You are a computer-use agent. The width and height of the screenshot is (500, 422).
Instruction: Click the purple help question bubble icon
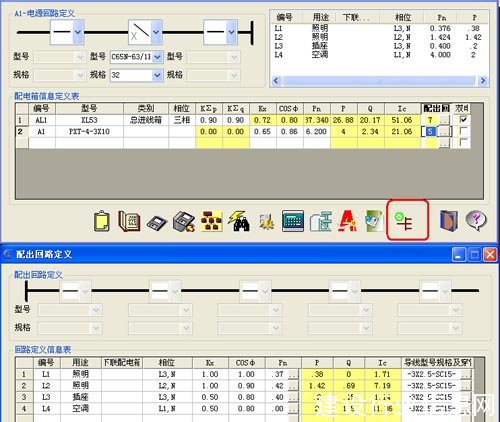pos(476,221)
